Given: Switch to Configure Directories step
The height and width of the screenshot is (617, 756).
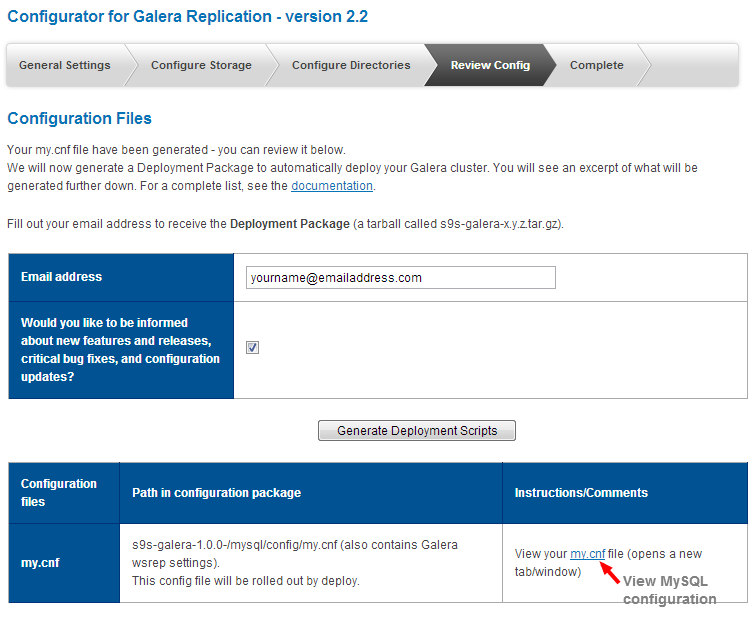Looking at the screenshot, I should click(x=351, y=65).
